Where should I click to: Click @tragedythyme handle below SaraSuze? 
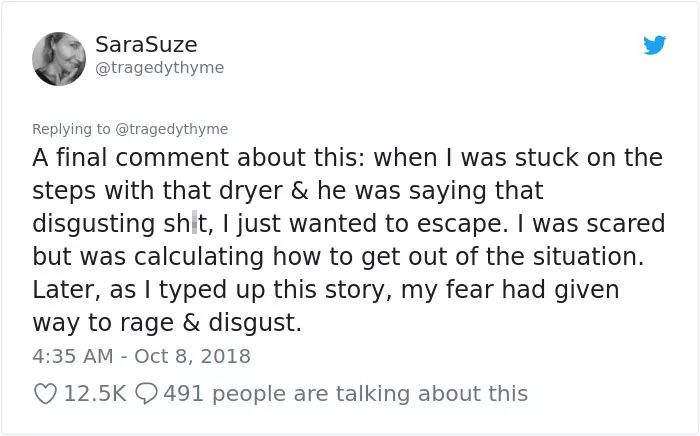coord(159,68)
